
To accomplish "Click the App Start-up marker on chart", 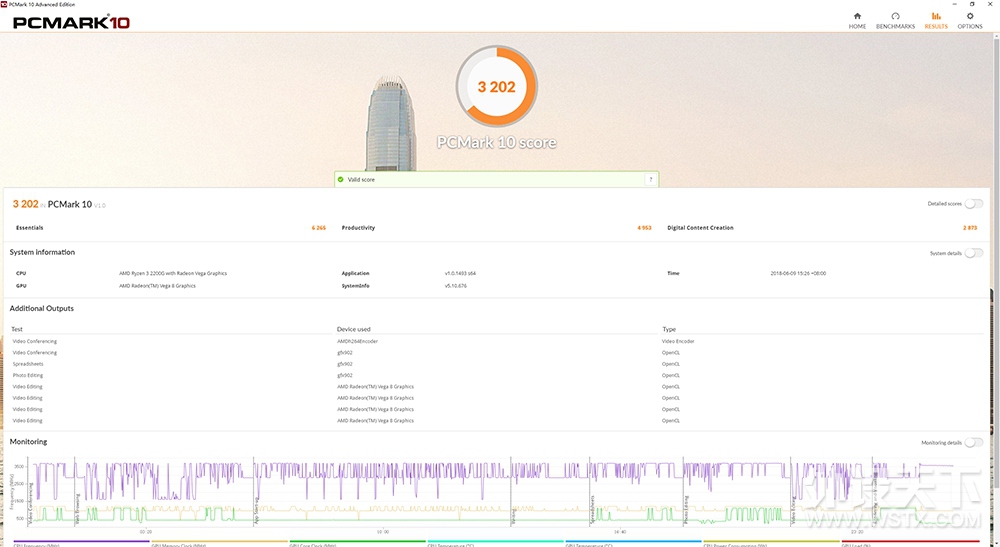I will point(256,509).
